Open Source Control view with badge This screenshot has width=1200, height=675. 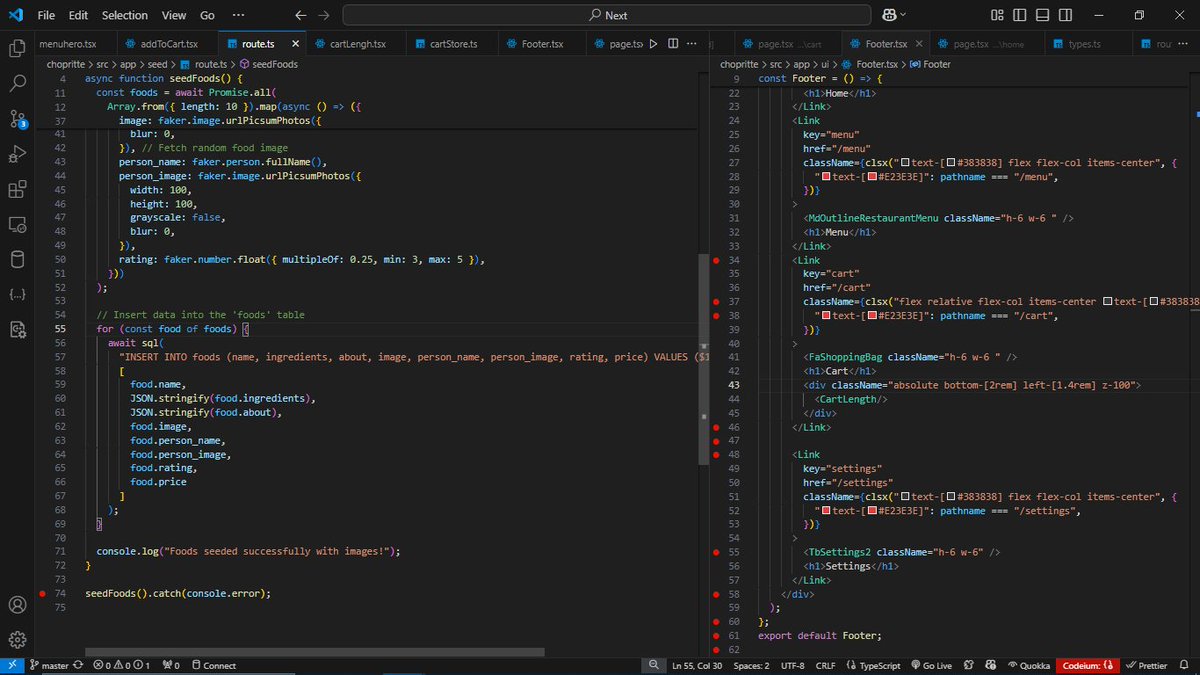coord(17,118)
